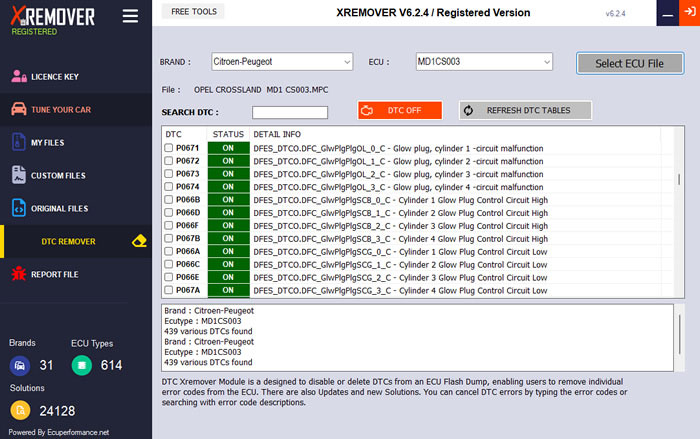Check the P067A row checkbox
The image size is (700, 439).
[168, 290]
